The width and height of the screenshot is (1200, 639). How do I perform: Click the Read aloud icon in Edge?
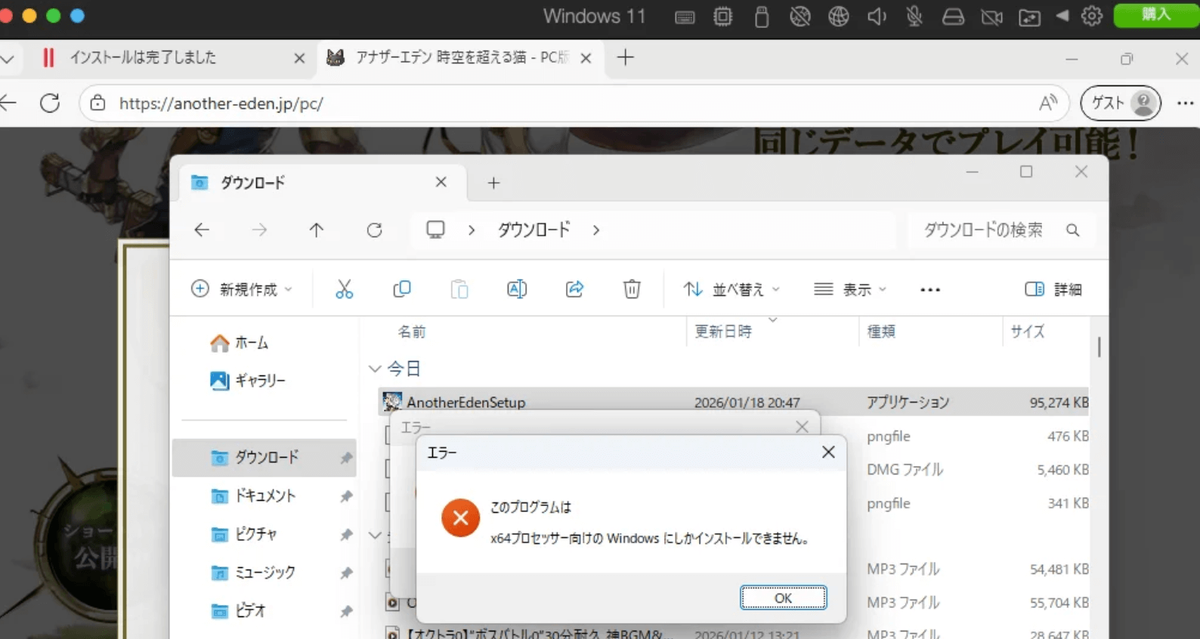[1048, 102]
